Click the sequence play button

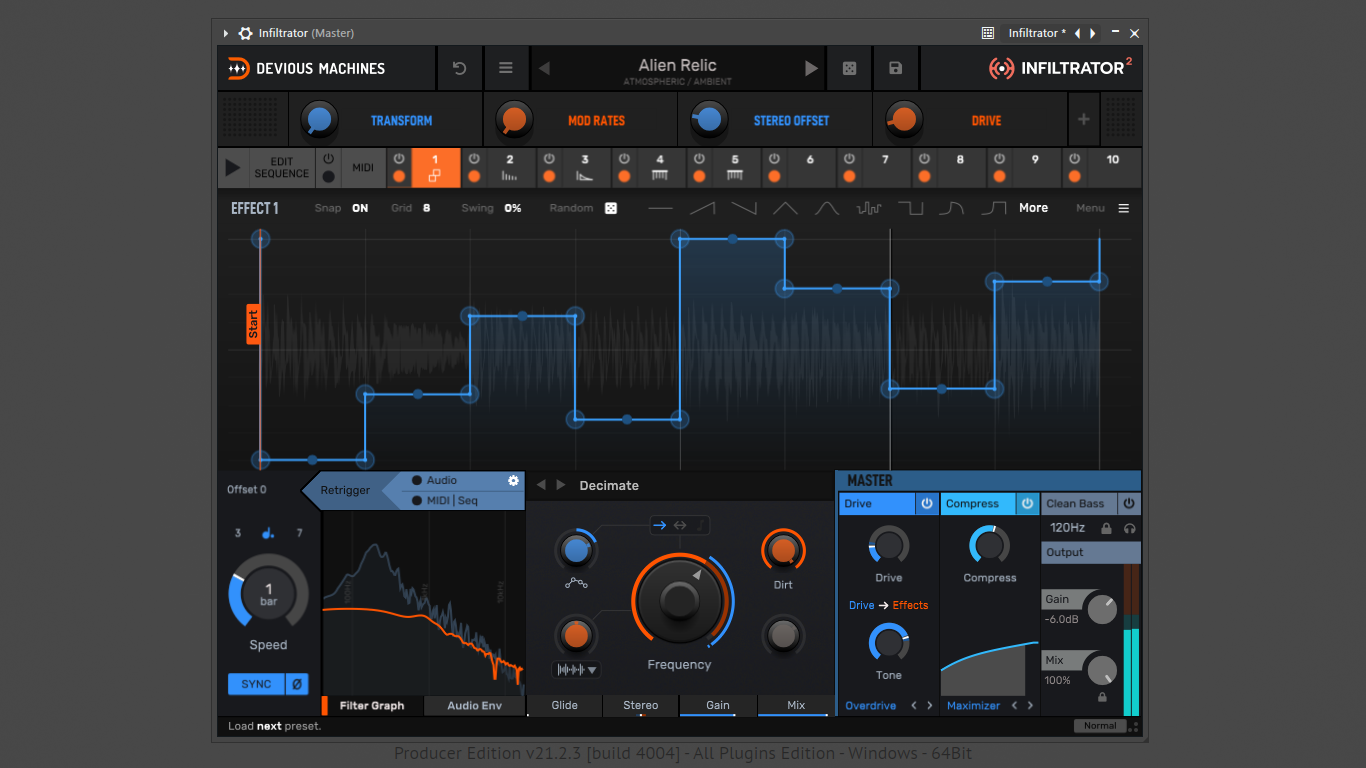click(233, 168)
